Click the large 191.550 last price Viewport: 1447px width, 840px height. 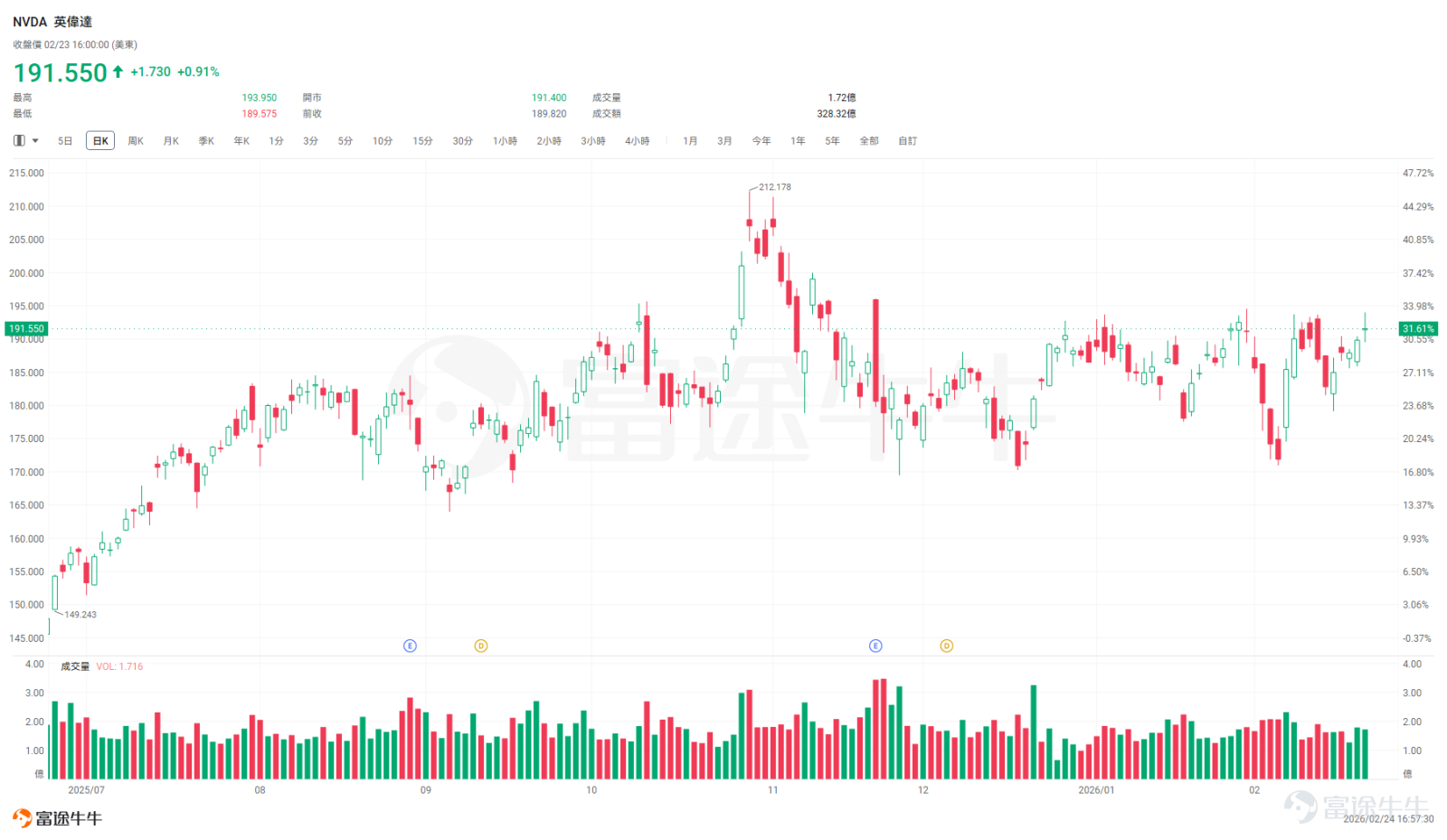(x=61, y=72)
